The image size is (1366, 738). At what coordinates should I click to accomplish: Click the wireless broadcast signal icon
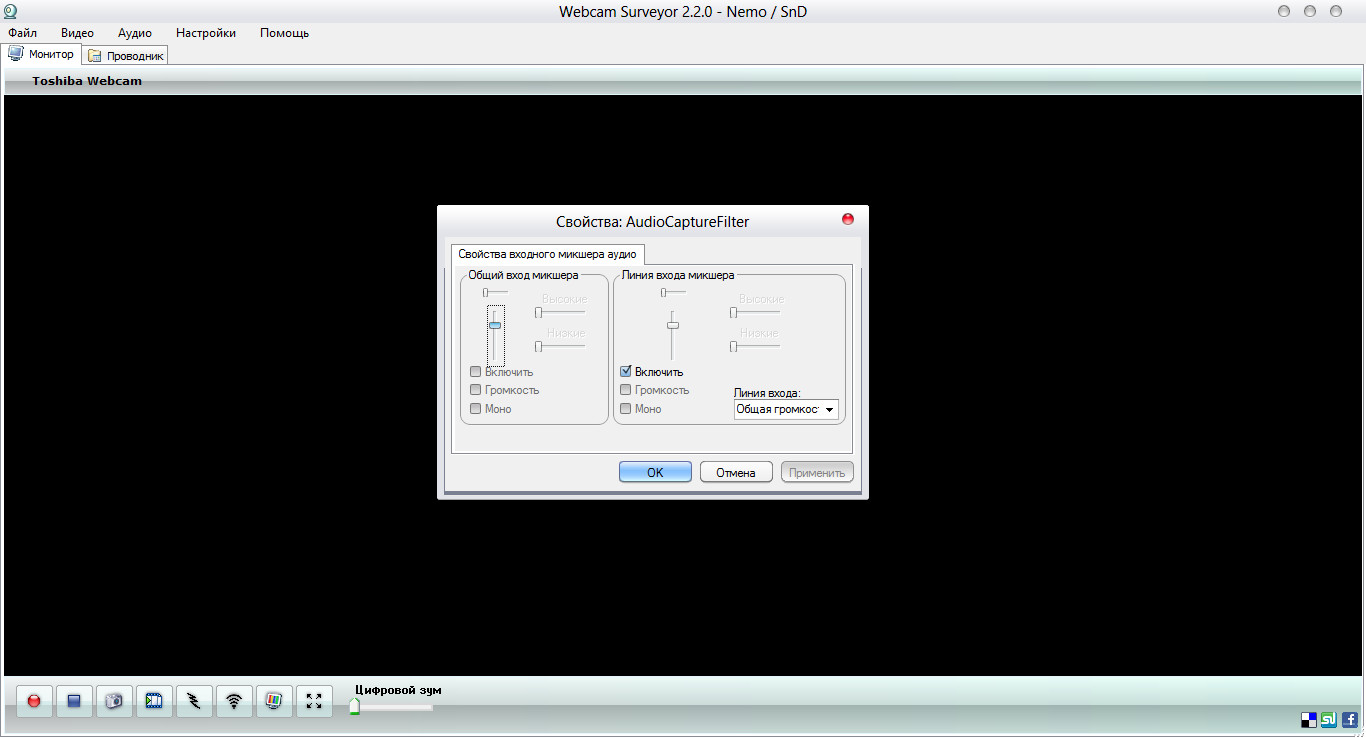234,701
